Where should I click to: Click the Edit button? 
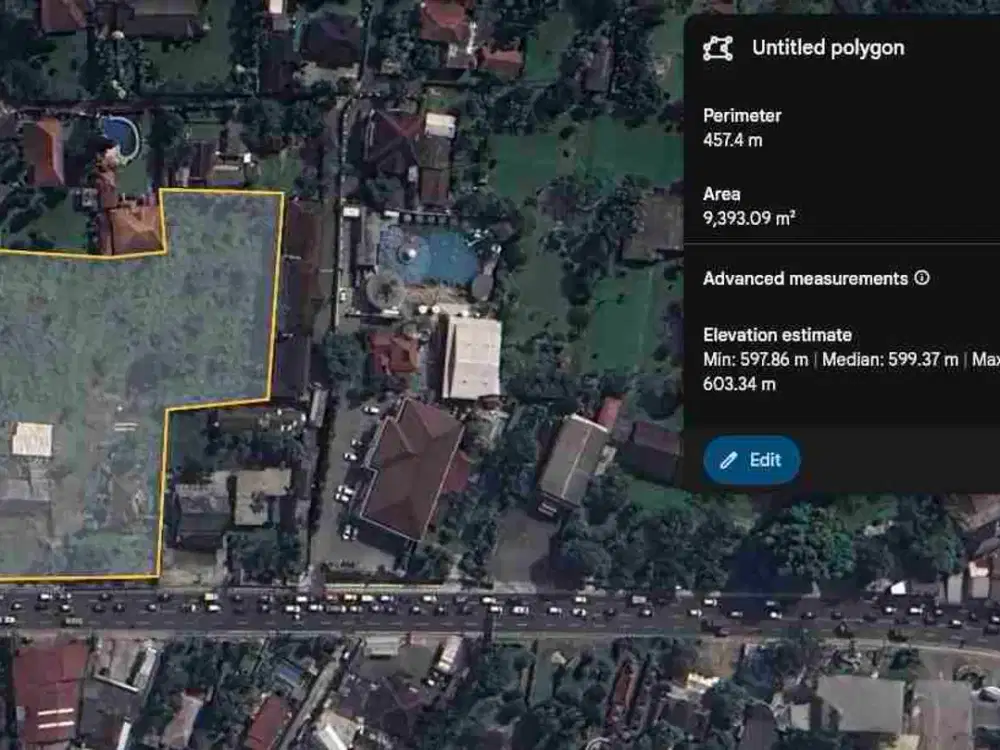pyautogui.click(x=751, y=460)
